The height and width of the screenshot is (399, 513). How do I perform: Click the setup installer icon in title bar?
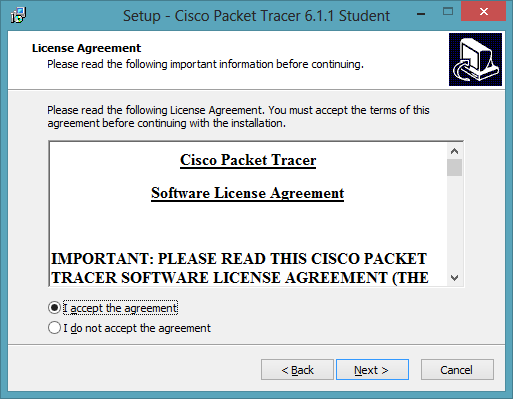pyautogui.click(x=18, y=15)
